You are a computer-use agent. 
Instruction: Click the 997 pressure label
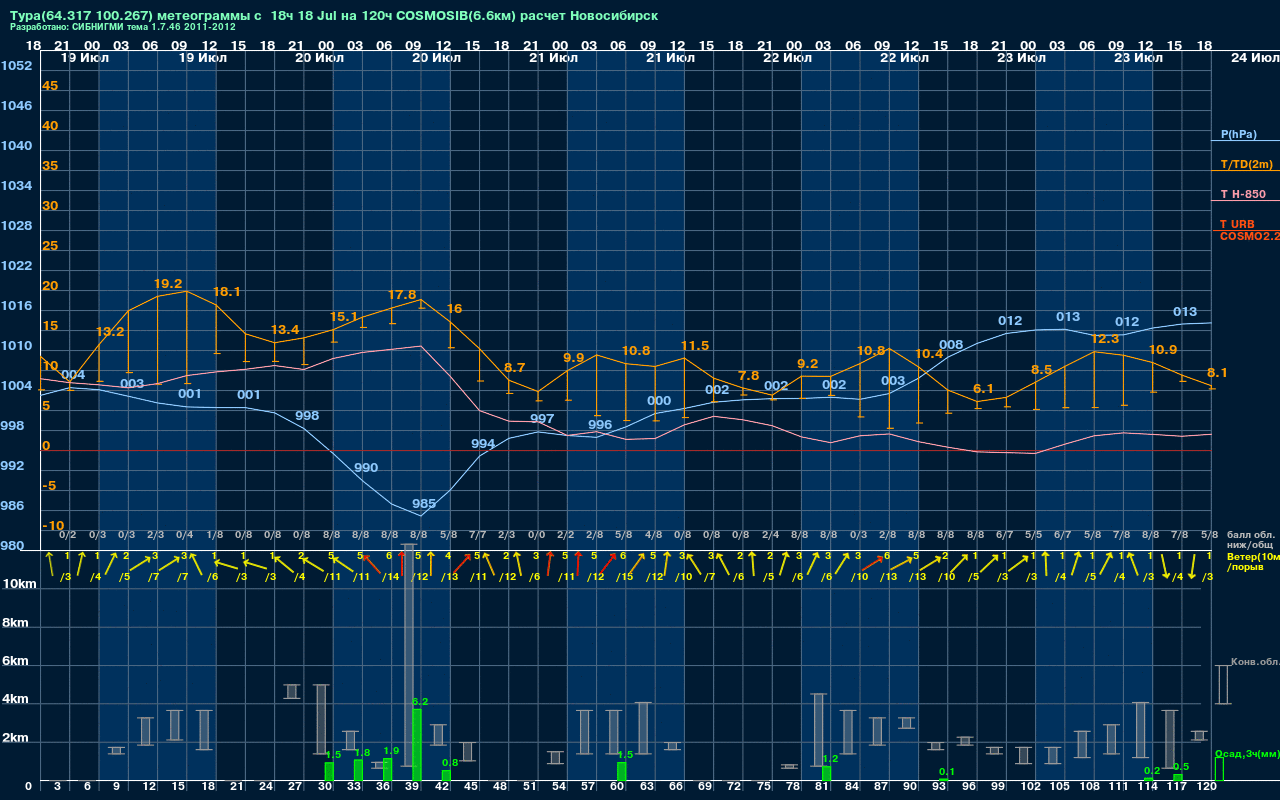(x=542, y=419)
